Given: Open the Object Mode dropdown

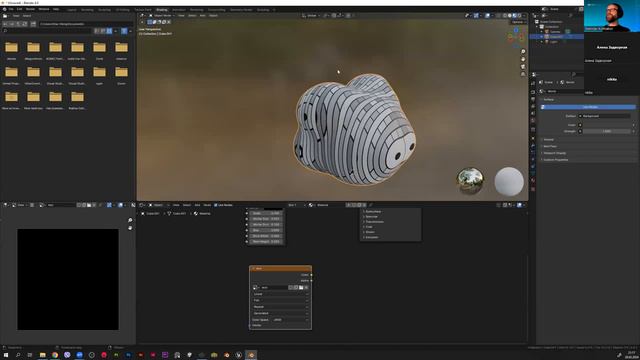Looking at the screenshot, I should pyautogui.click(x=162, y=16).
